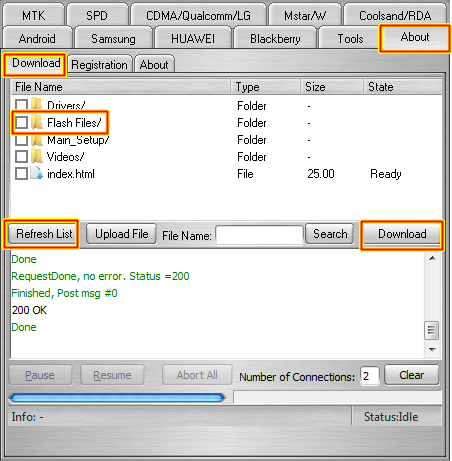The width and height of the screenshot is (452, 461).
Task: Click the 'Ready' state of index.html
Action: click(386, 174)
